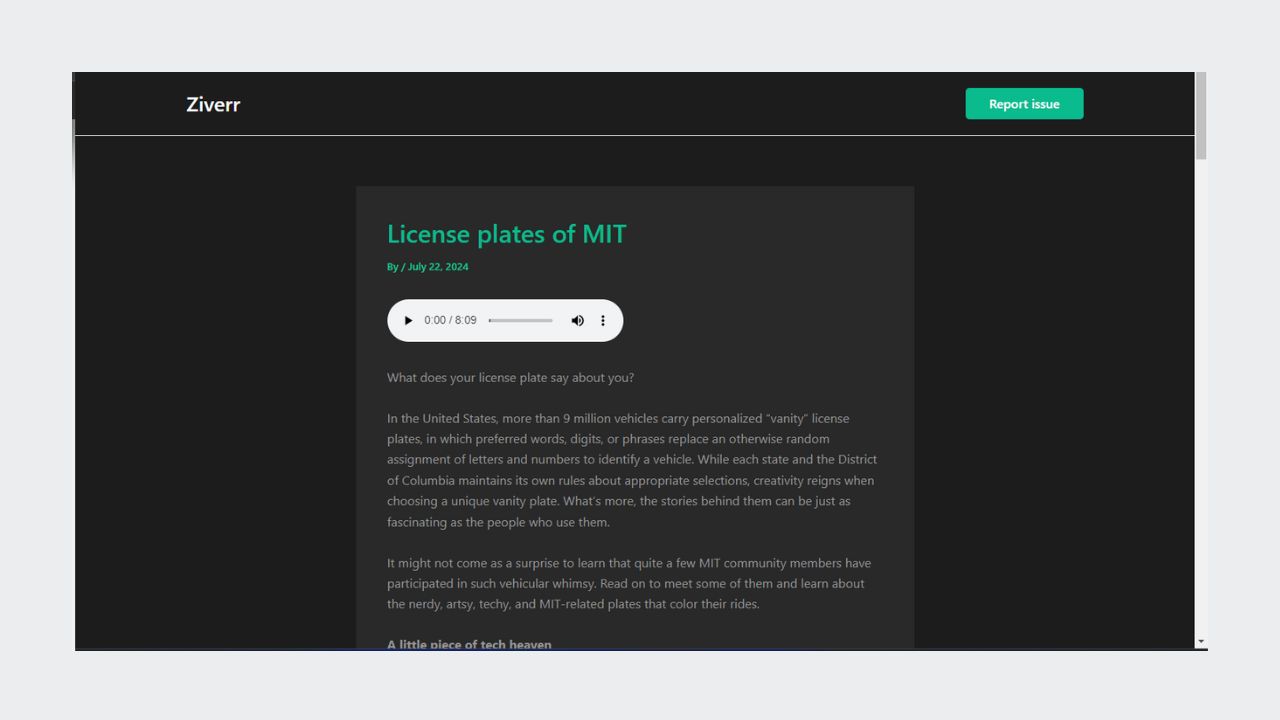Grab the page vertical scrollbar thumb
This screenshot has height=720, width=1280.
pos(1201,115)
